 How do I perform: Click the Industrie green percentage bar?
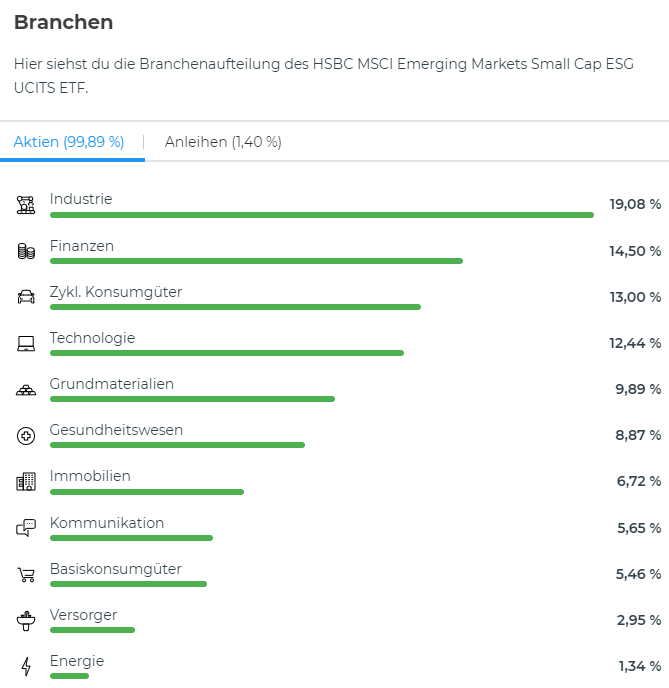321,214
